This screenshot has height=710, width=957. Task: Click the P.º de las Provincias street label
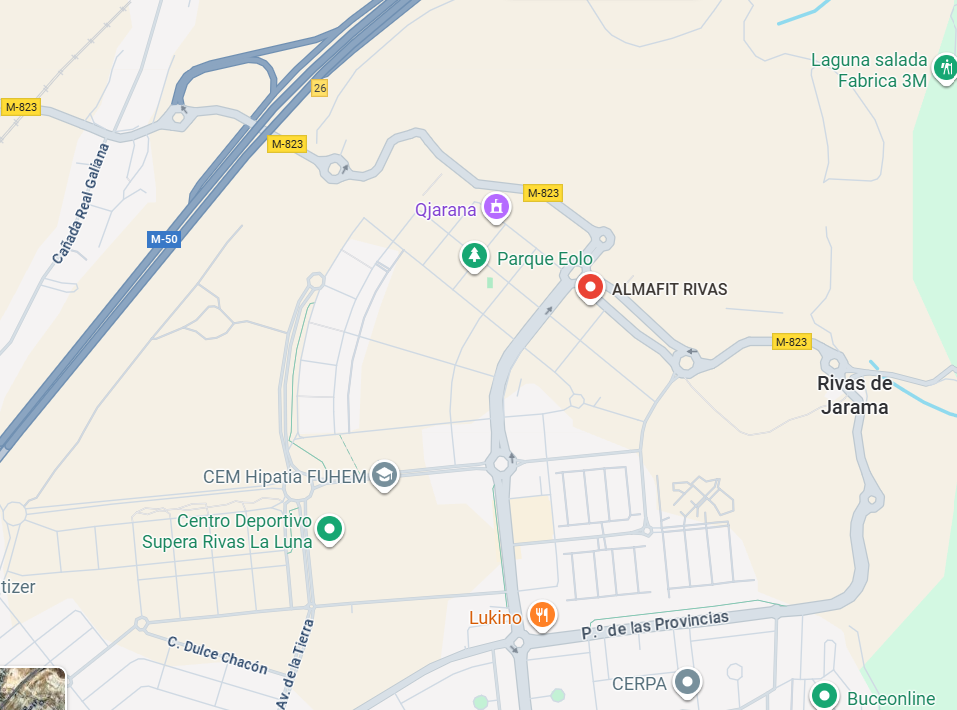(655, 625)
